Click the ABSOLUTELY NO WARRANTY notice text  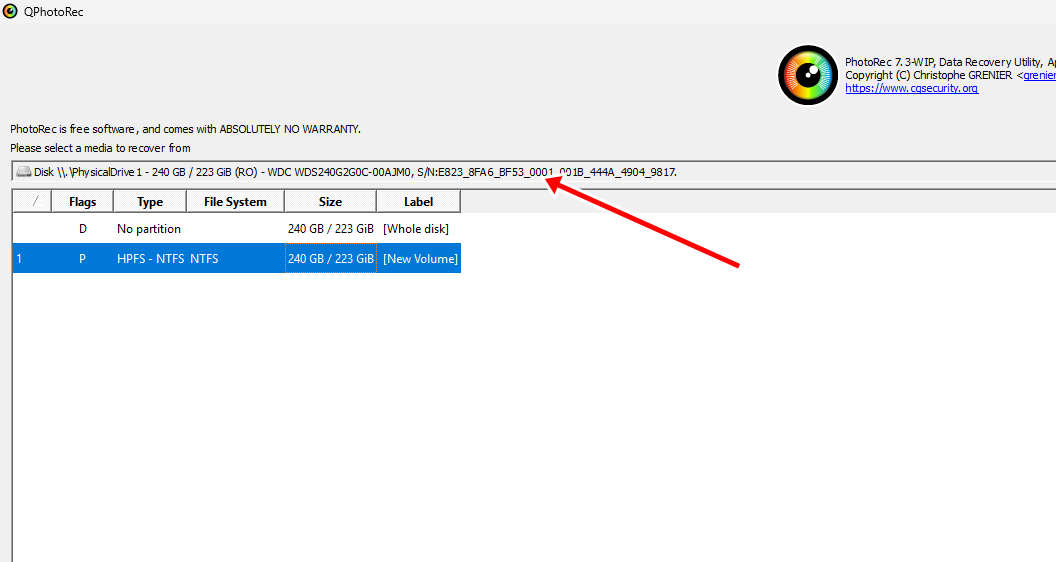(x=185, y=129)
